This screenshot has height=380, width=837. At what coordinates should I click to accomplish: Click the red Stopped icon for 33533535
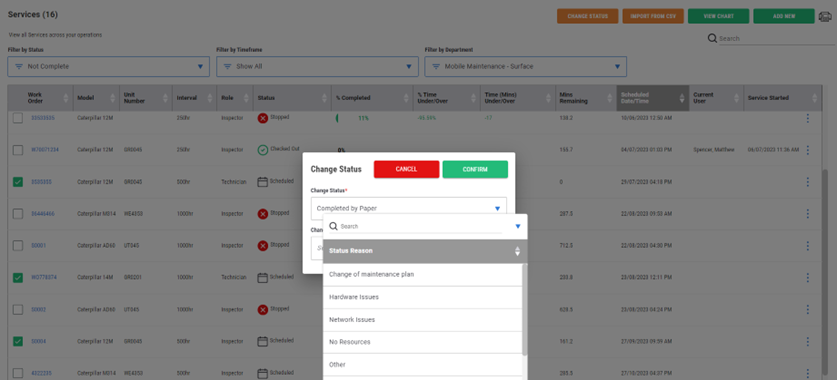click(263, 118)
